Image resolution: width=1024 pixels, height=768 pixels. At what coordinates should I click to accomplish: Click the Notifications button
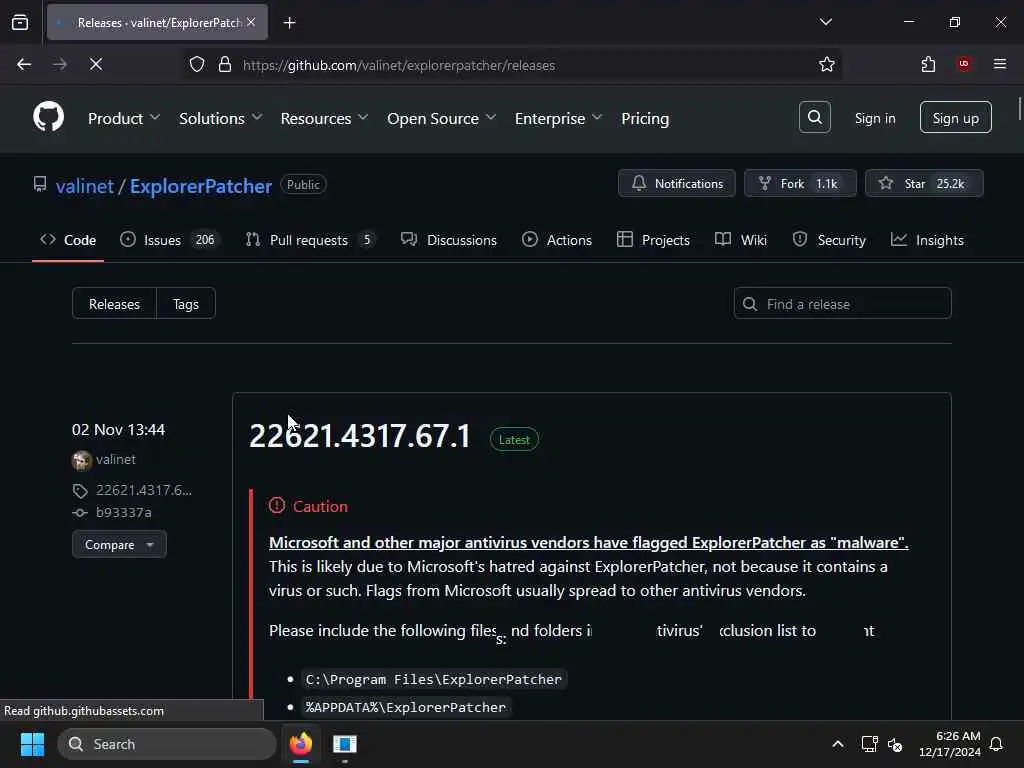click(677, 184)
